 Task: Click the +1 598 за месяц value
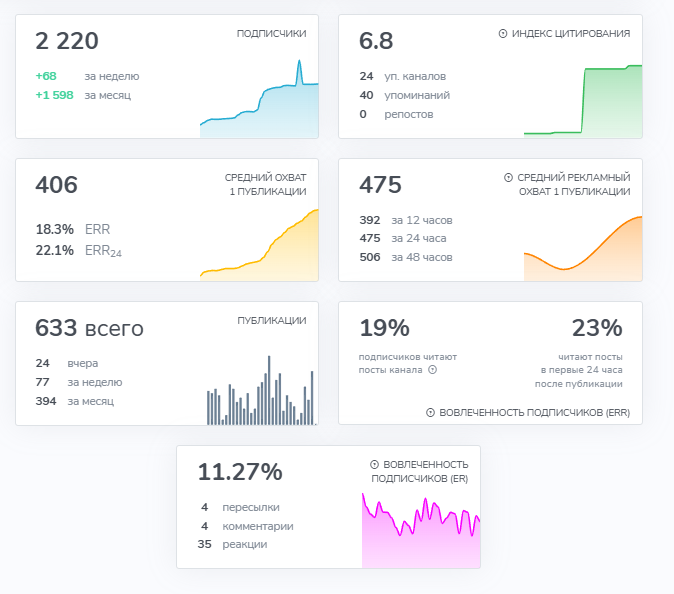83,95
